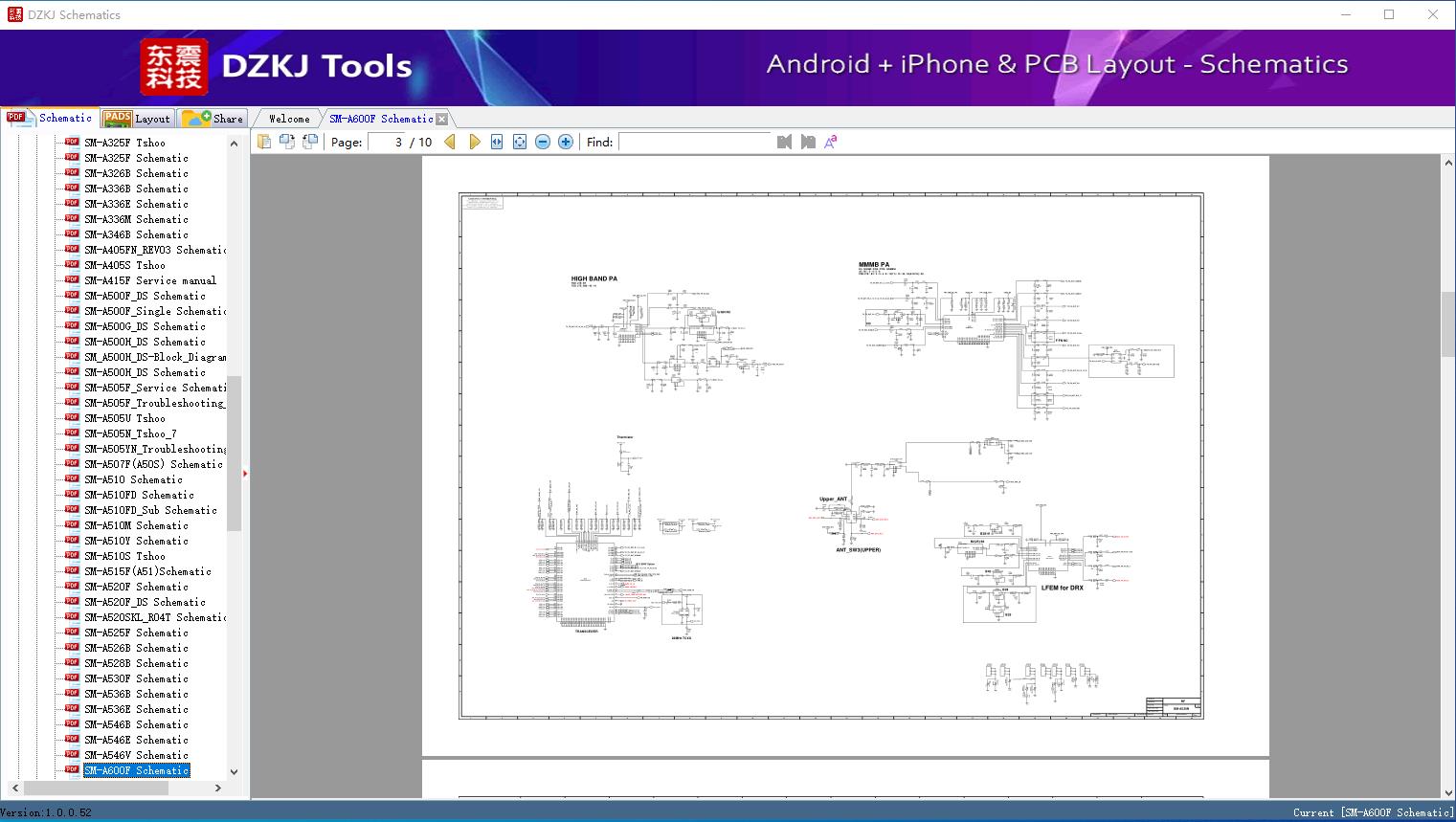The width and height of the screenshot is (1456, 822).
Task: Click the fit page icon
Action: click(520, 142)
